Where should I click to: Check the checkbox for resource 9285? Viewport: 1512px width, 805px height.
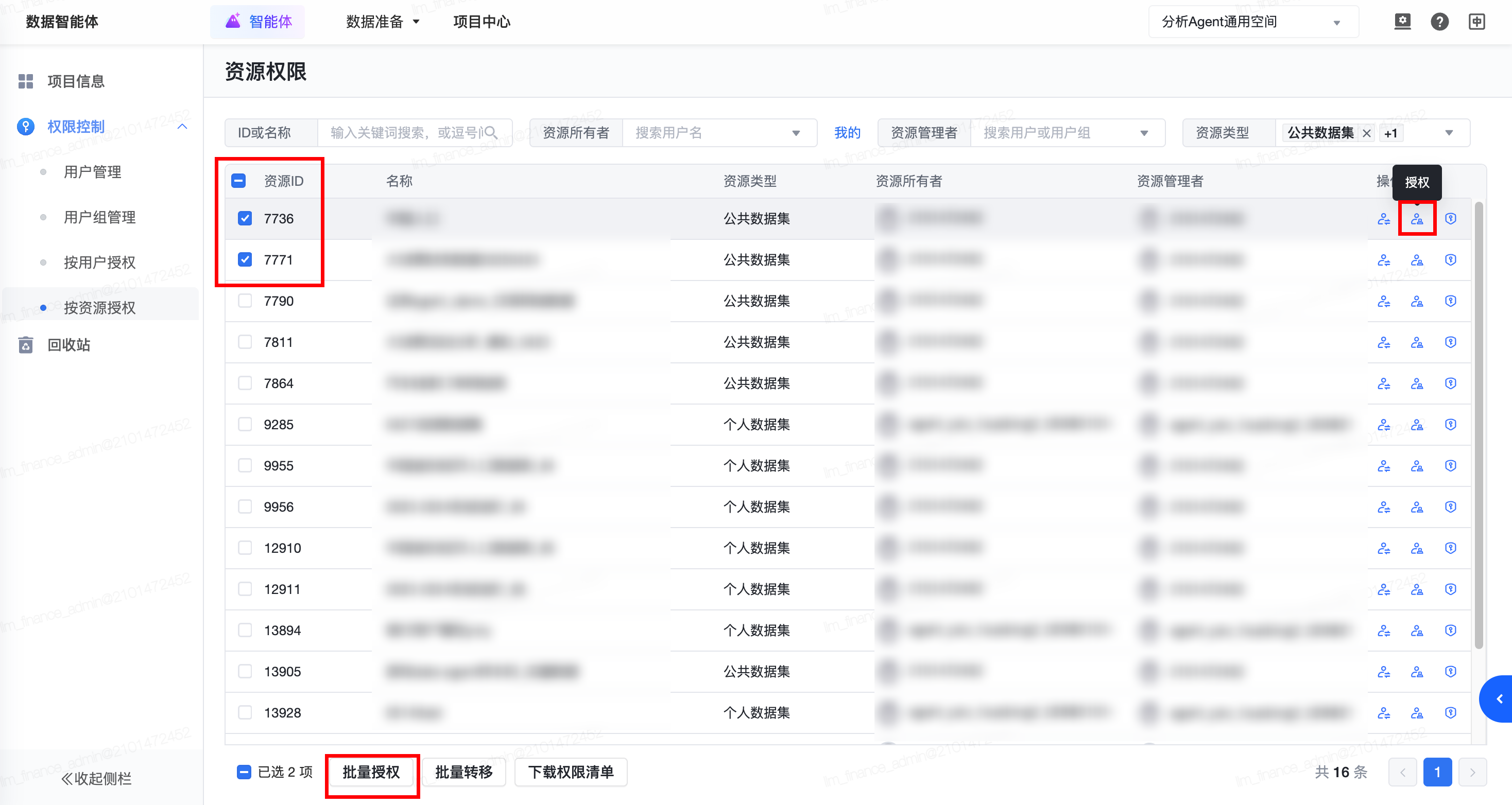245,424
